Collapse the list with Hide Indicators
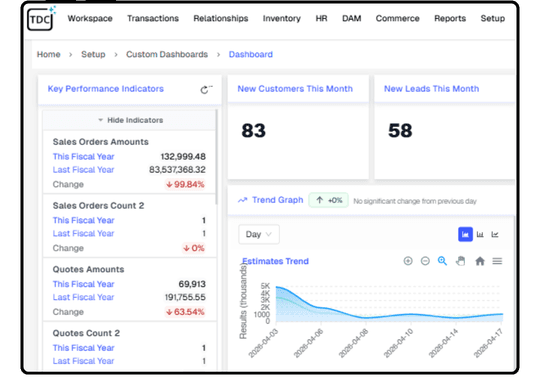 pos(130,120)
